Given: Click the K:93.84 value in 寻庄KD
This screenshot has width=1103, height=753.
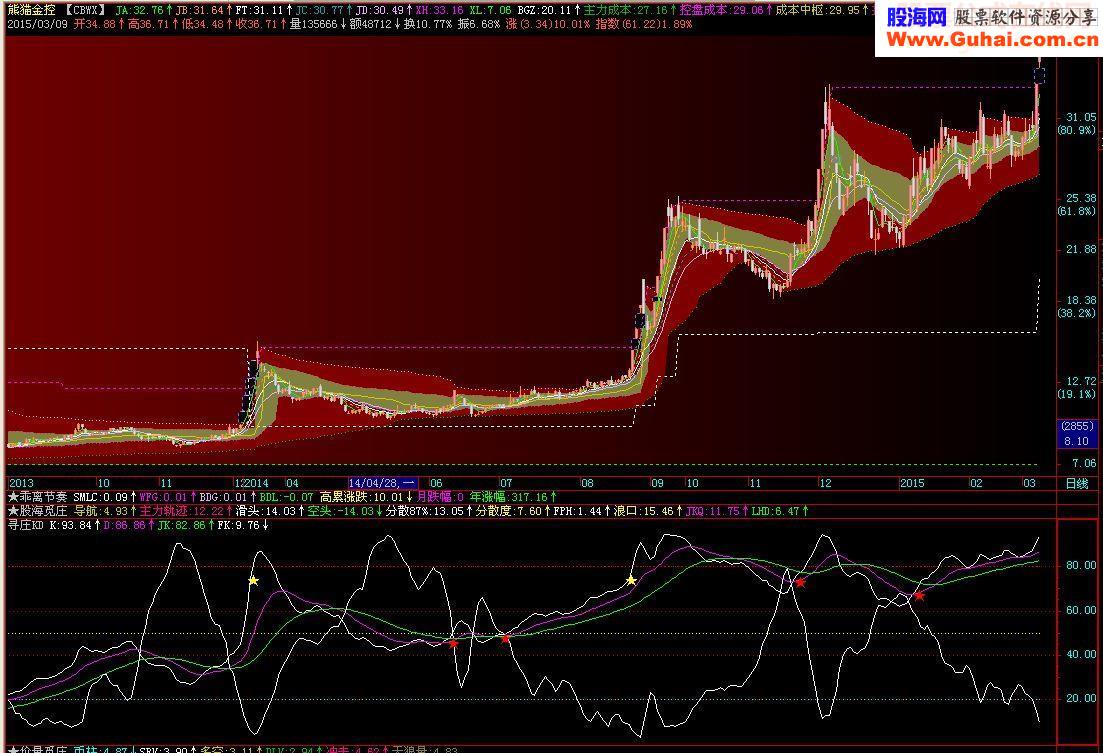Looking at the screenshot, I should (x=70, y=525).
